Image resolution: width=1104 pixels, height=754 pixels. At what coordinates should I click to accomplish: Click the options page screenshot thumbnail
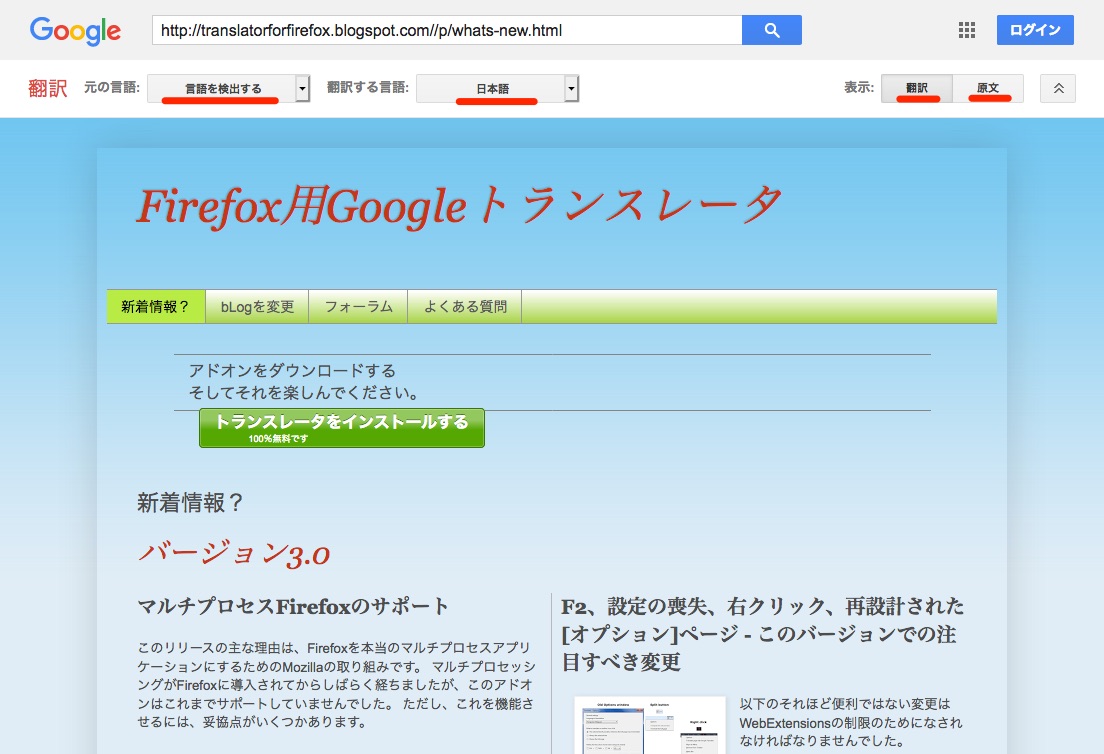tap(650, 726)
